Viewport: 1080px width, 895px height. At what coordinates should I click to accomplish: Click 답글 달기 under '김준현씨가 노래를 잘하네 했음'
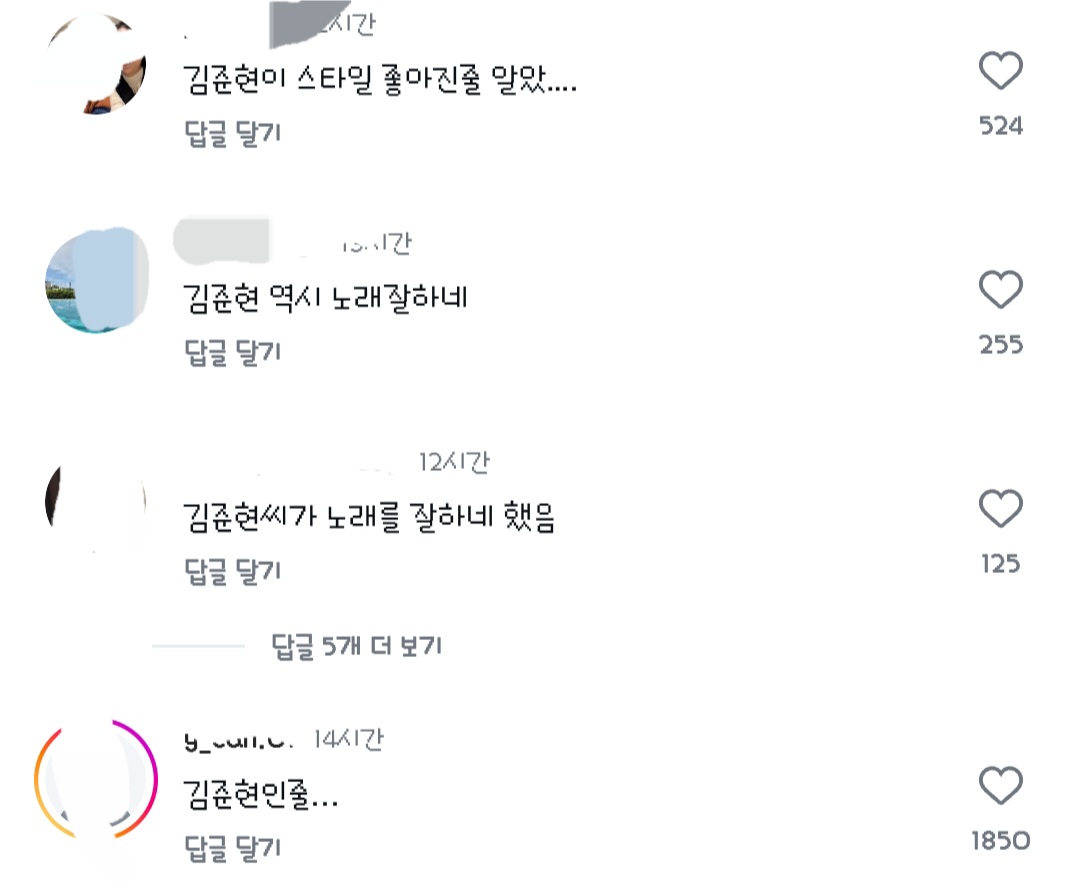[x=233, y=571]
